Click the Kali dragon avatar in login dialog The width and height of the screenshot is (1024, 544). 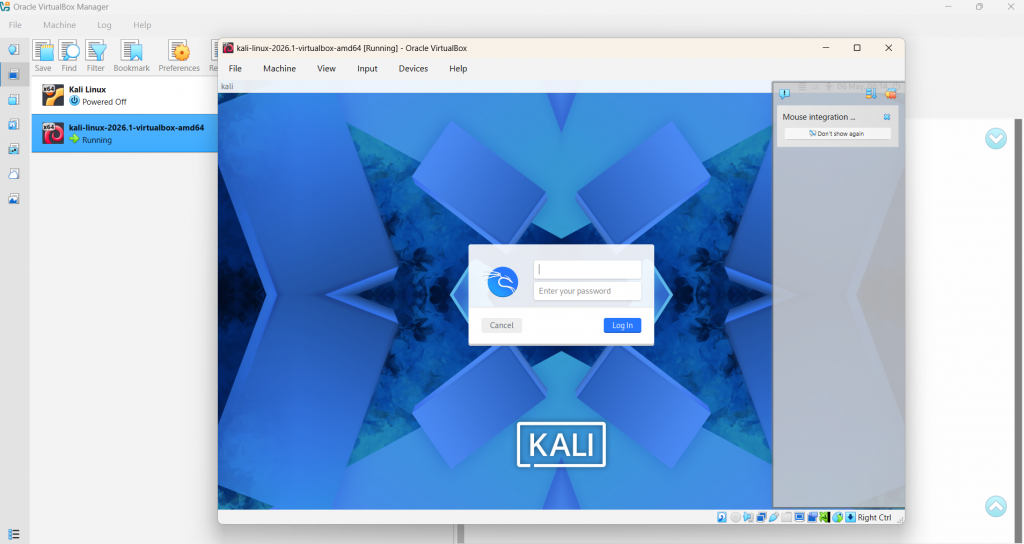tap(502, 281)
